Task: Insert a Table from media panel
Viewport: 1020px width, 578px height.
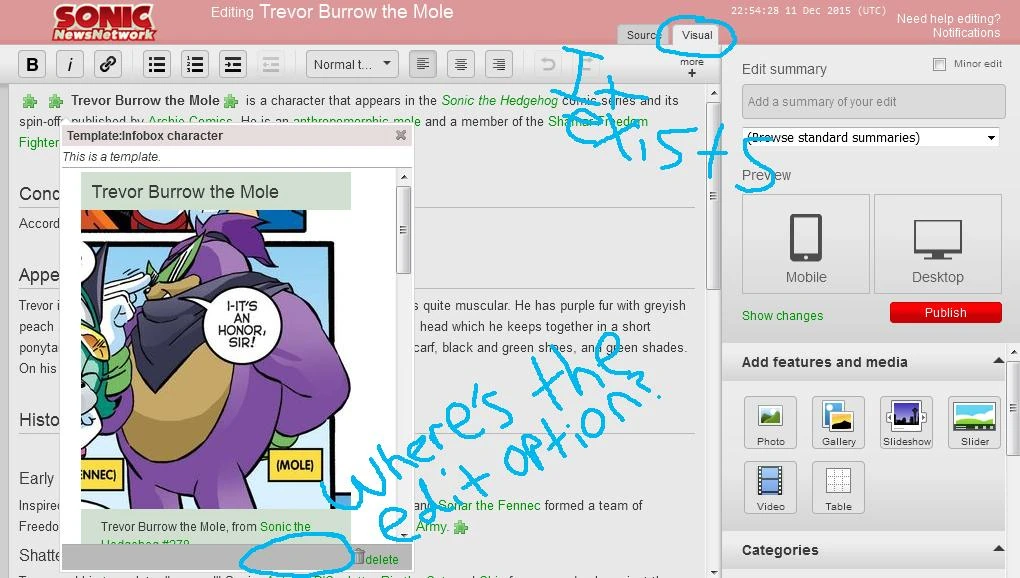Action: click(x=838, y=487)
